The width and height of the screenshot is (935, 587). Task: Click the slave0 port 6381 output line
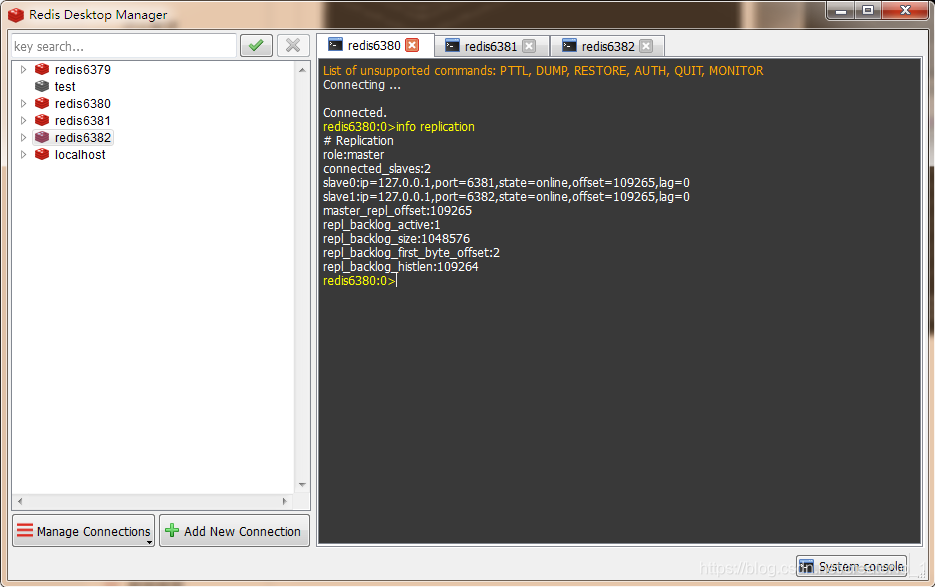pos(506,183)
